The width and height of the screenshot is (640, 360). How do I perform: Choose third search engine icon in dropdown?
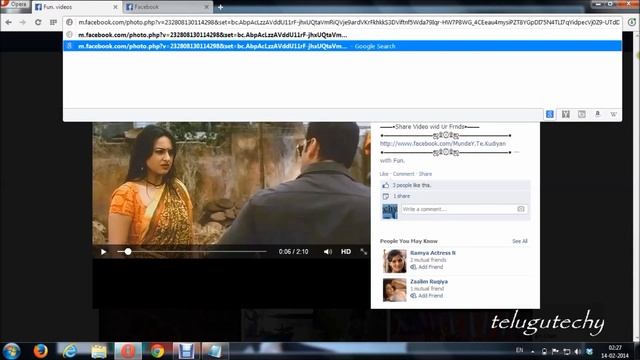coord(582,114)
